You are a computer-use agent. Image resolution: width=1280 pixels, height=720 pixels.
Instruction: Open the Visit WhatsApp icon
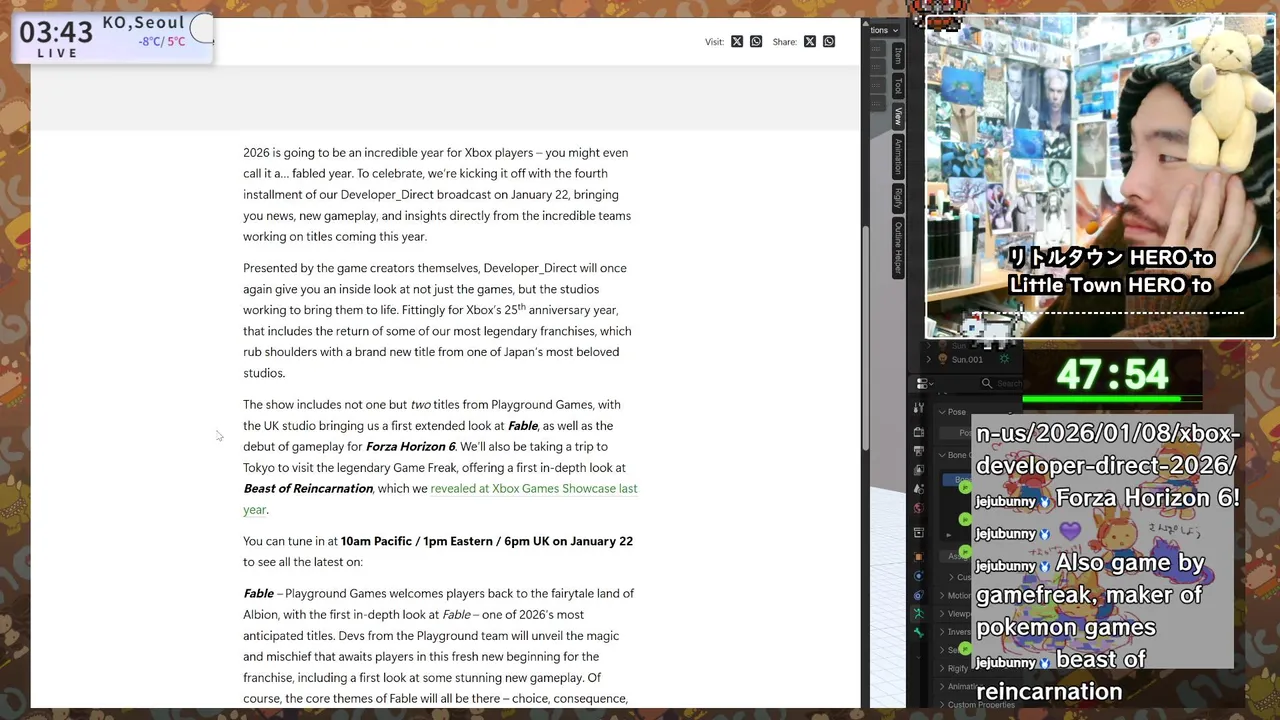pyautogui.click(x=756, y=41)
